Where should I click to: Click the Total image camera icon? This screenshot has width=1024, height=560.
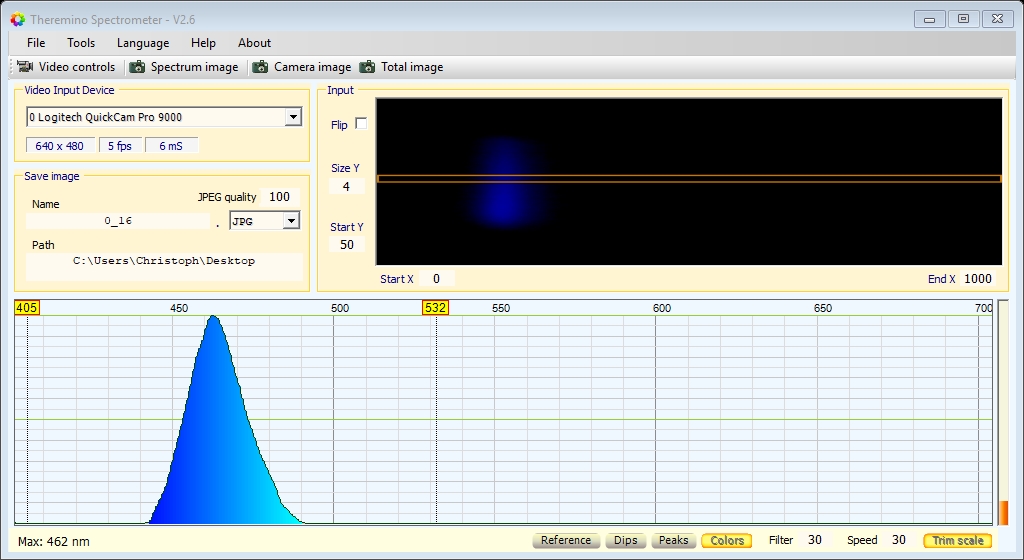pyautogui.click(x=368, y=67)
